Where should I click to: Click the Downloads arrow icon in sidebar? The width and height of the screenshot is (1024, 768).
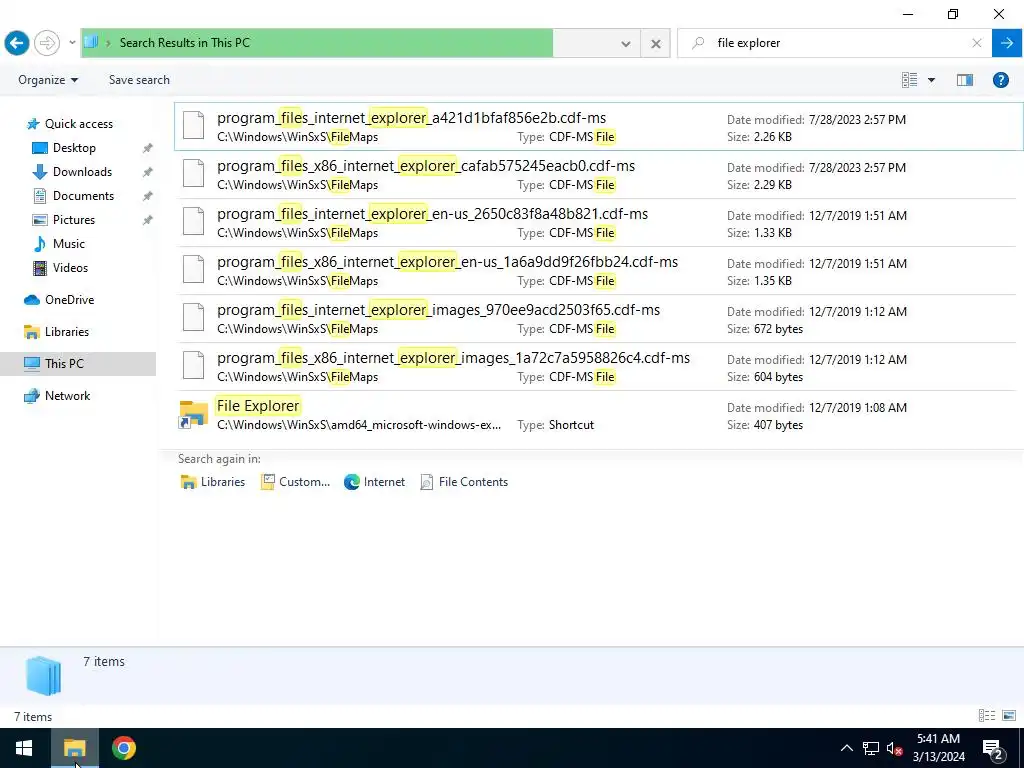(x=40, y=172)
